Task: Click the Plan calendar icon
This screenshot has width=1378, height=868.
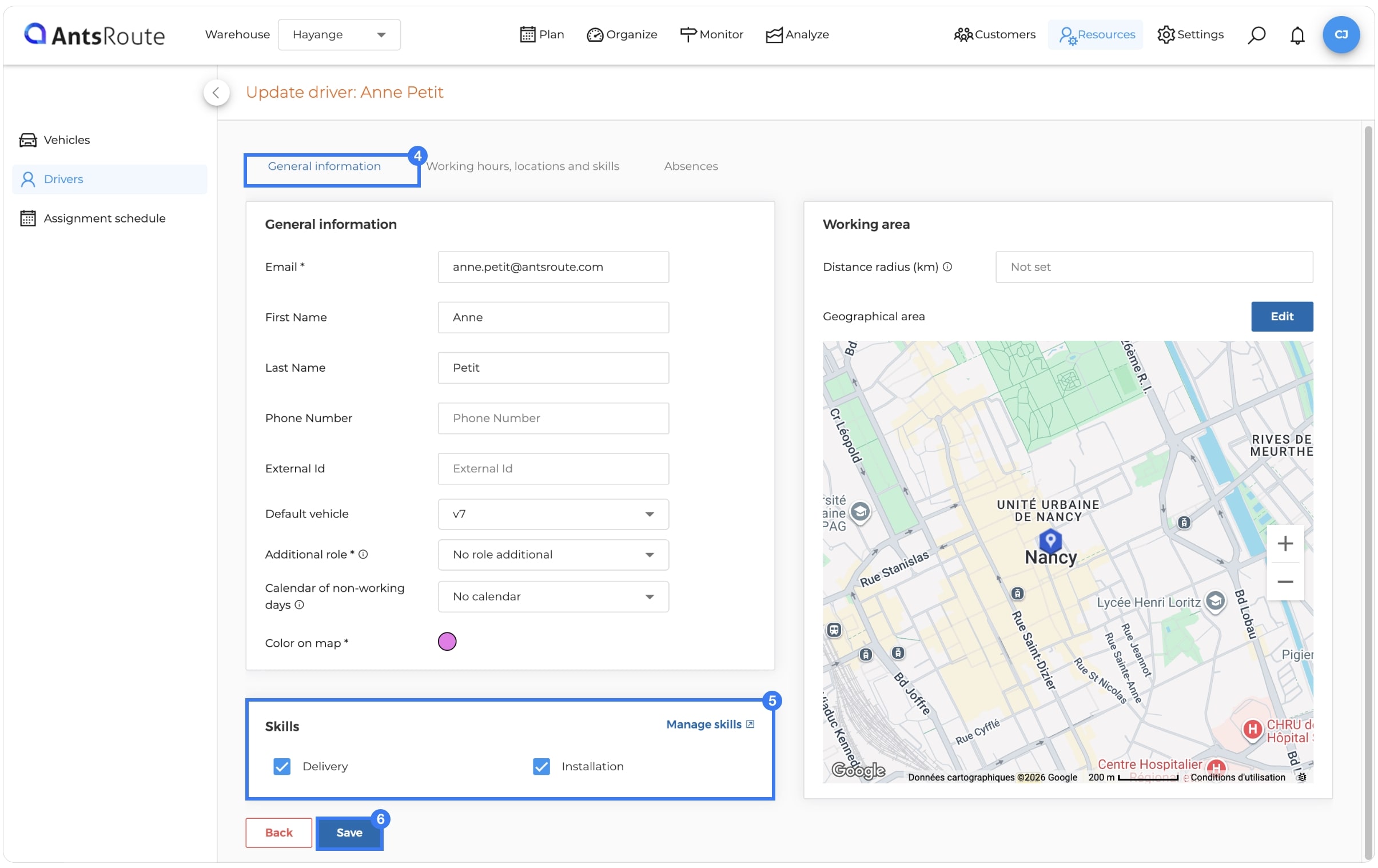Action: click(527, 35)
